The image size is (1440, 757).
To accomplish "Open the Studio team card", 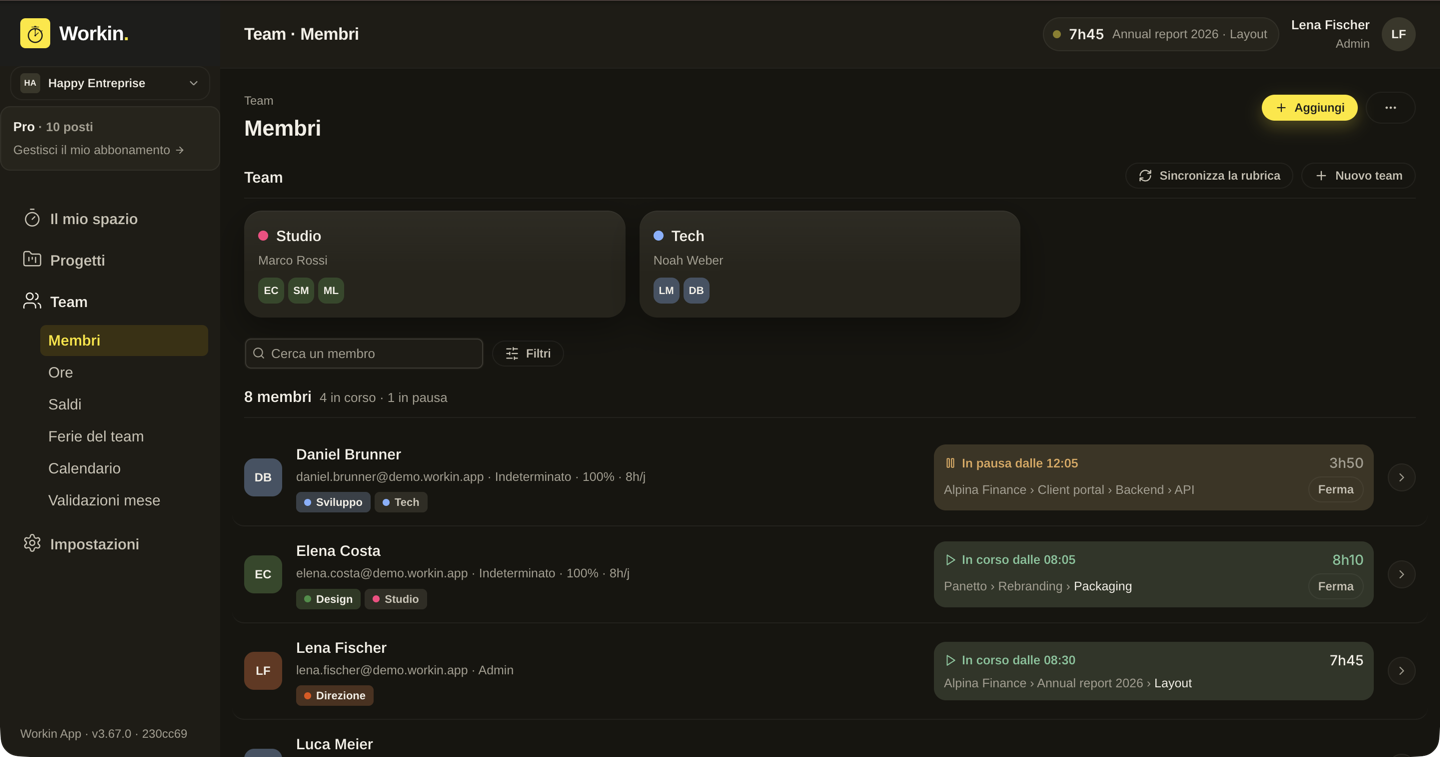I will (435, 264).
